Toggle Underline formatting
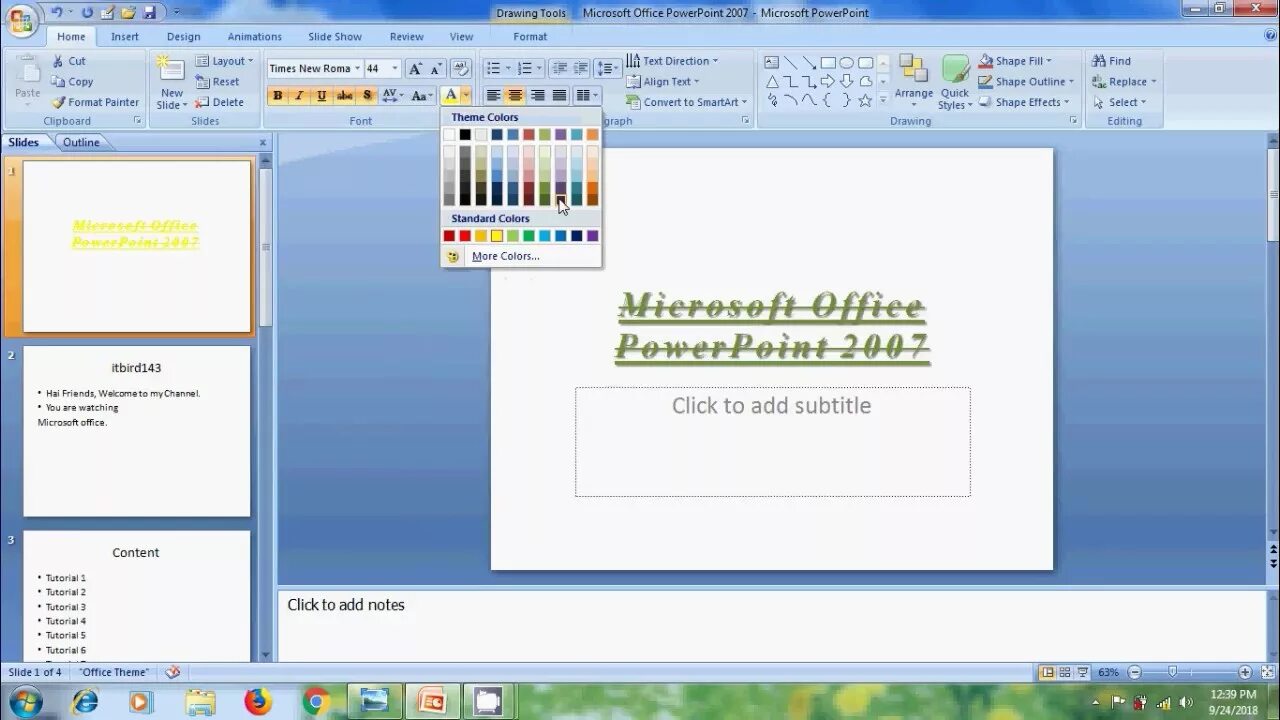The height and width of the screenshot is (720, 1280). coord(321,96)
